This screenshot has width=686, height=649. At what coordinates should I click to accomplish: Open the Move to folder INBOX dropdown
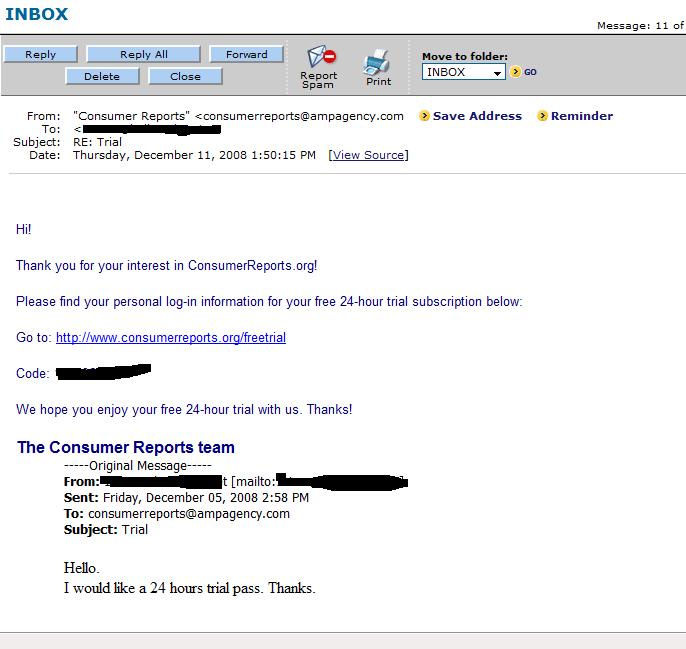(463, 72)
